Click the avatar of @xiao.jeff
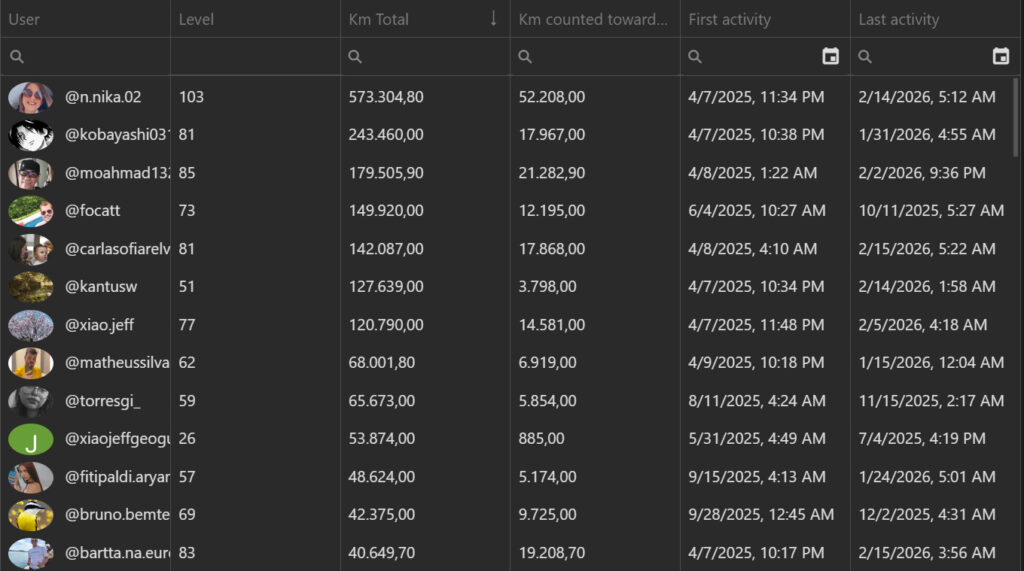The width and height of the screenshot is (1024, 571). click(31, 325)
